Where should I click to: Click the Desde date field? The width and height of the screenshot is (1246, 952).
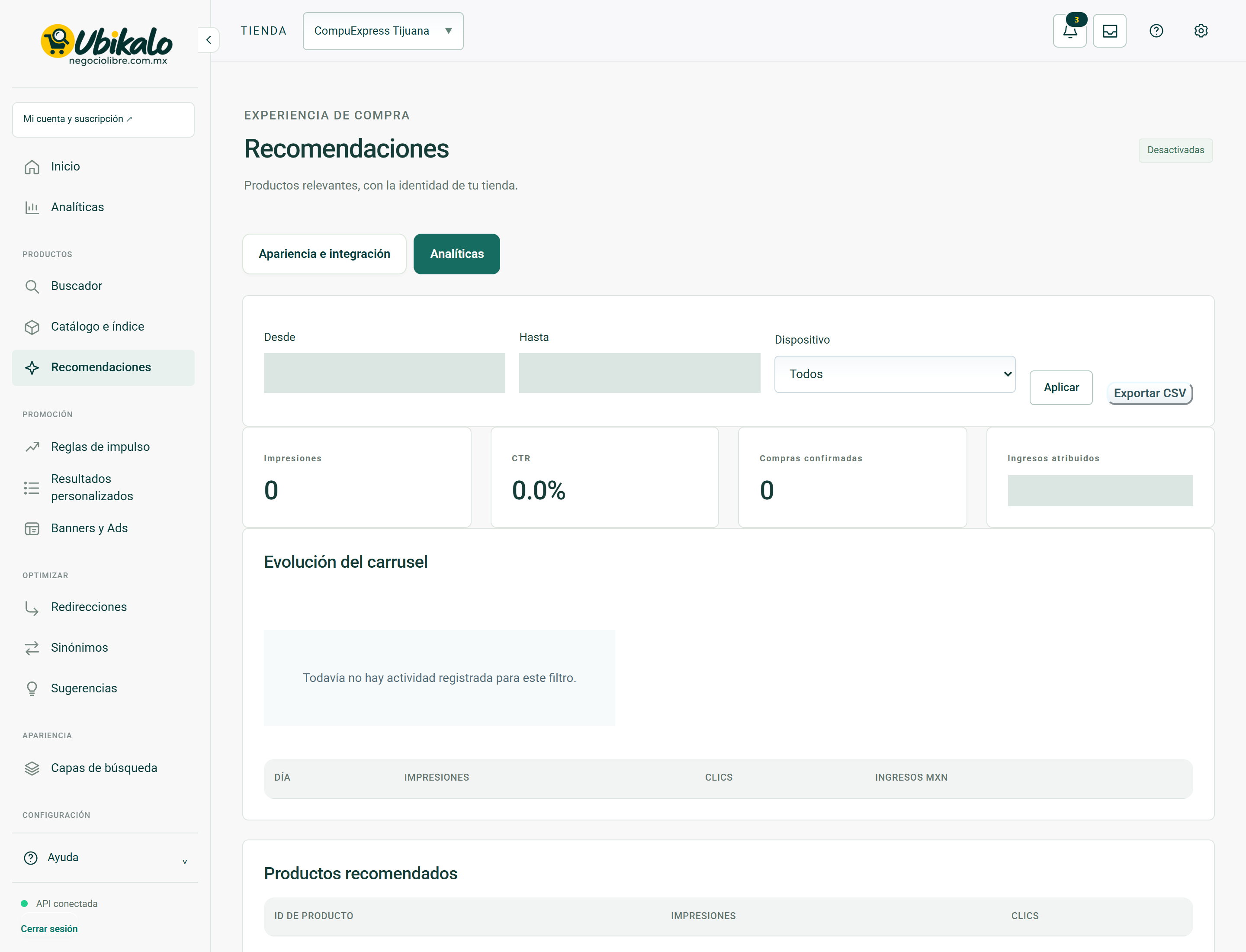coord(384,373)
